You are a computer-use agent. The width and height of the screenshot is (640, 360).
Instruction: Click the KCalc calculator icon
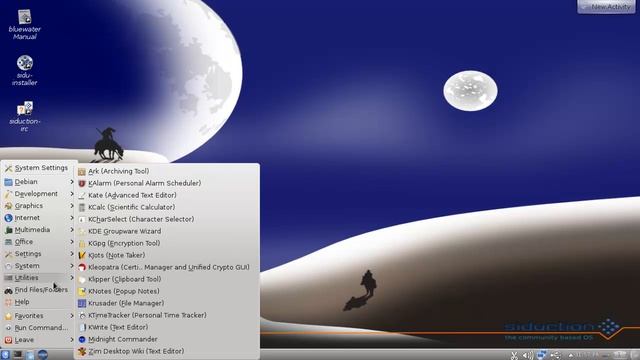(82, 208)
